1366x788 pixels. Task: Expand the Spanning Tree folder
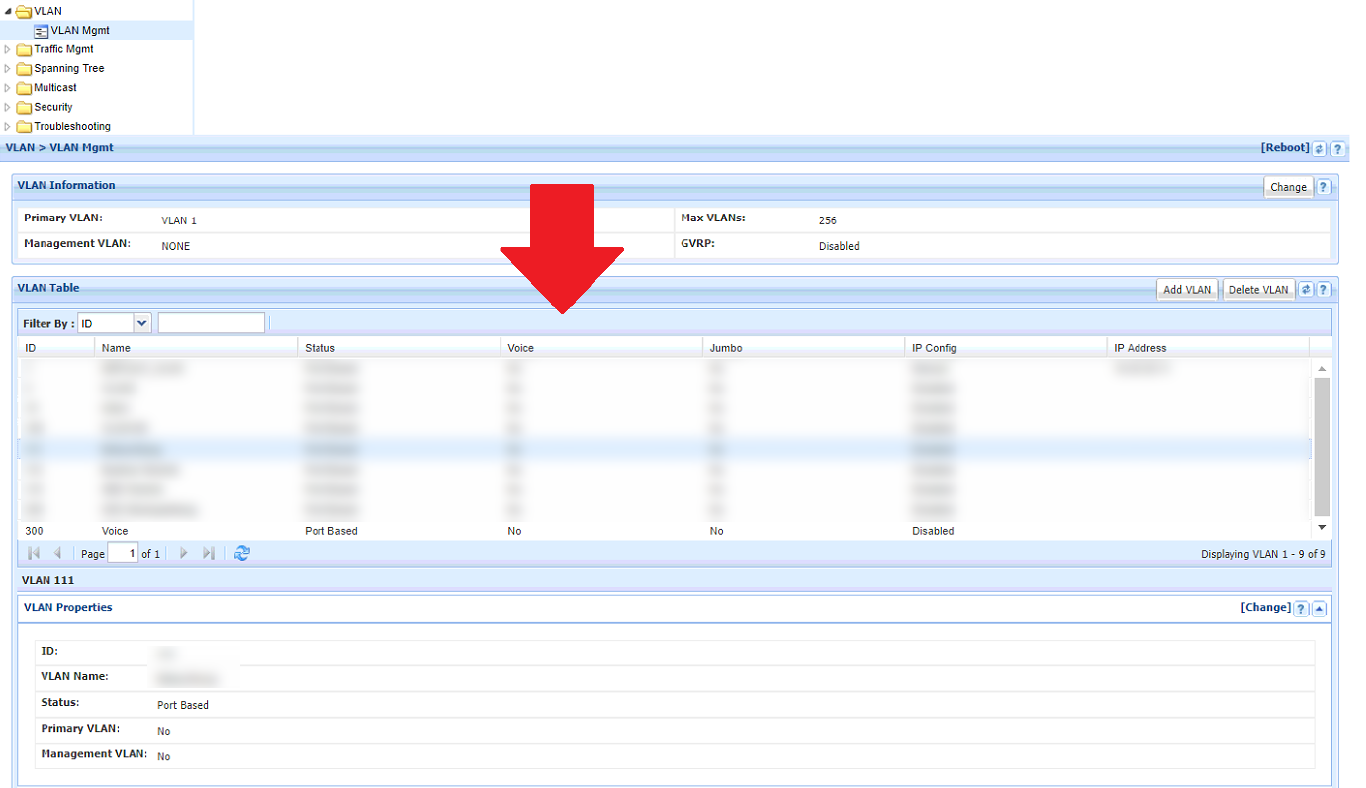(9, 68)
